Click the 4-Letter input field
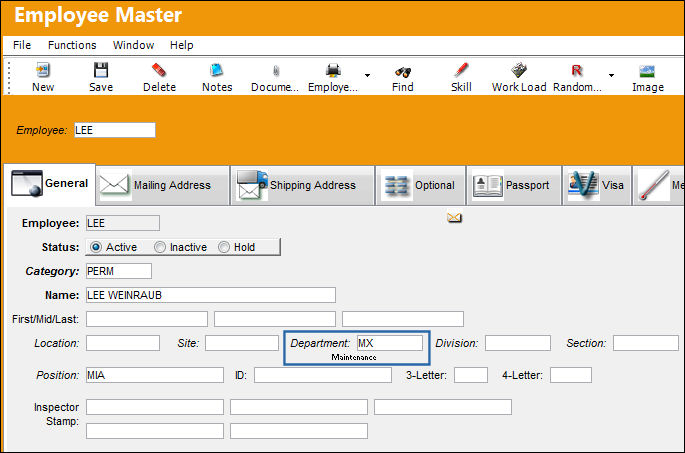This screenshot has width=685, height=453. (571, 375)
